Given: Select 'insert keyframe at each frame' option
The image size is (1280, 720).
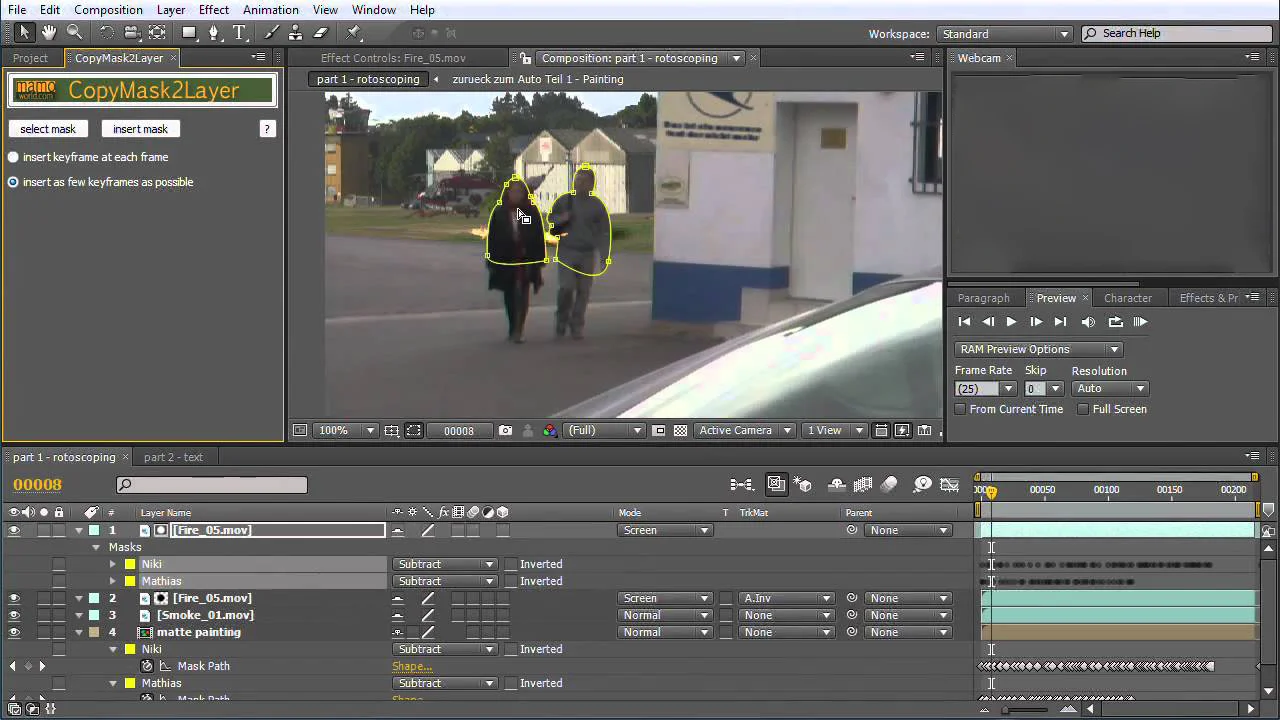Looking at the screenshot, I should point(13,157).
